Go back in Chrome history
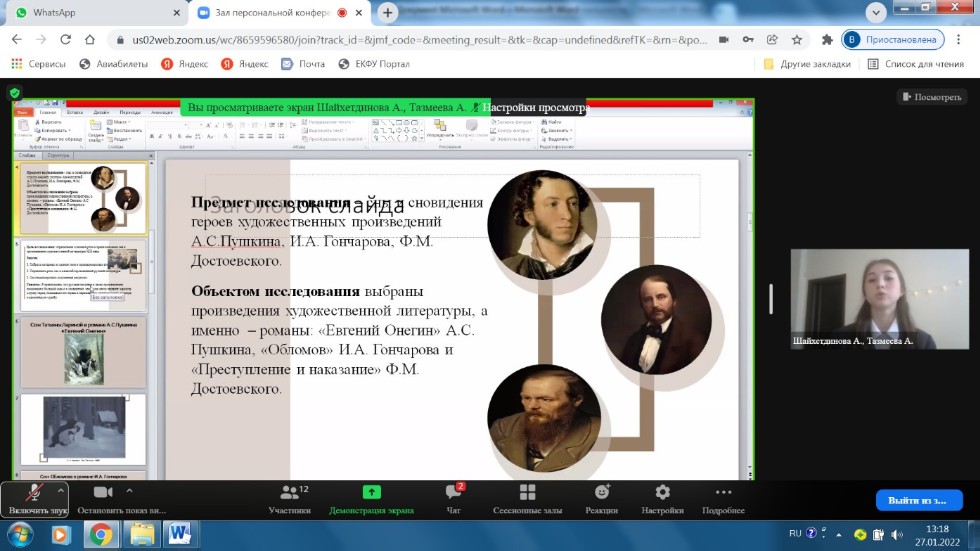Screen dimensions: 980x551 pos(17,39)
